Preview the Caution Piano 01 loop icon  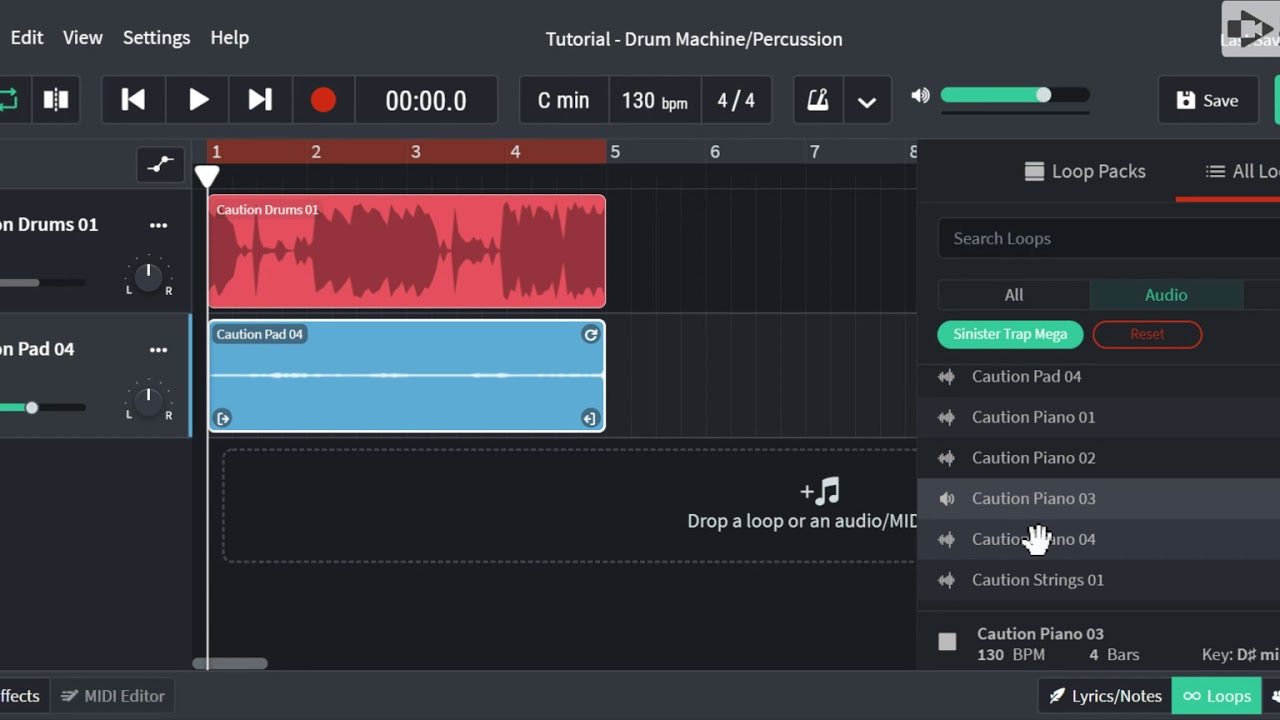(946, 417)
